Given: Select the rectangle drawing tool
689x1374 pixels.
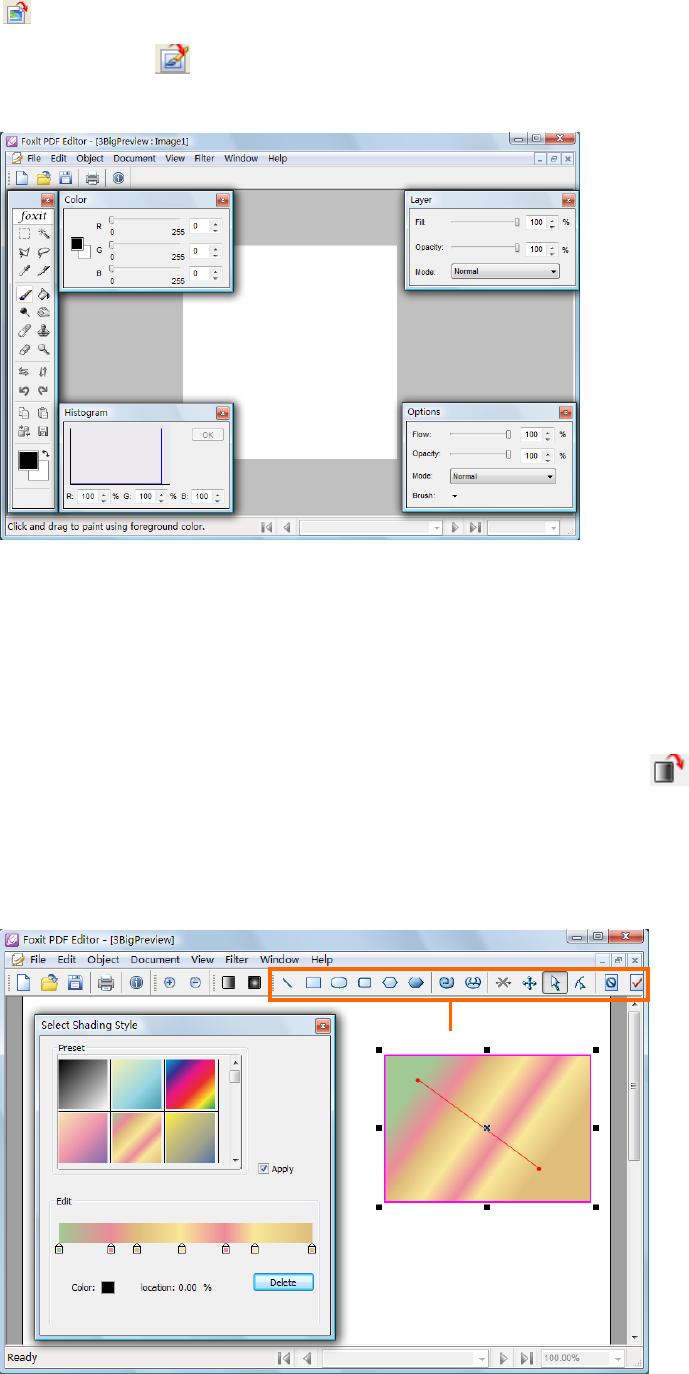Looking at the screenshot, I should pos(313,982).
